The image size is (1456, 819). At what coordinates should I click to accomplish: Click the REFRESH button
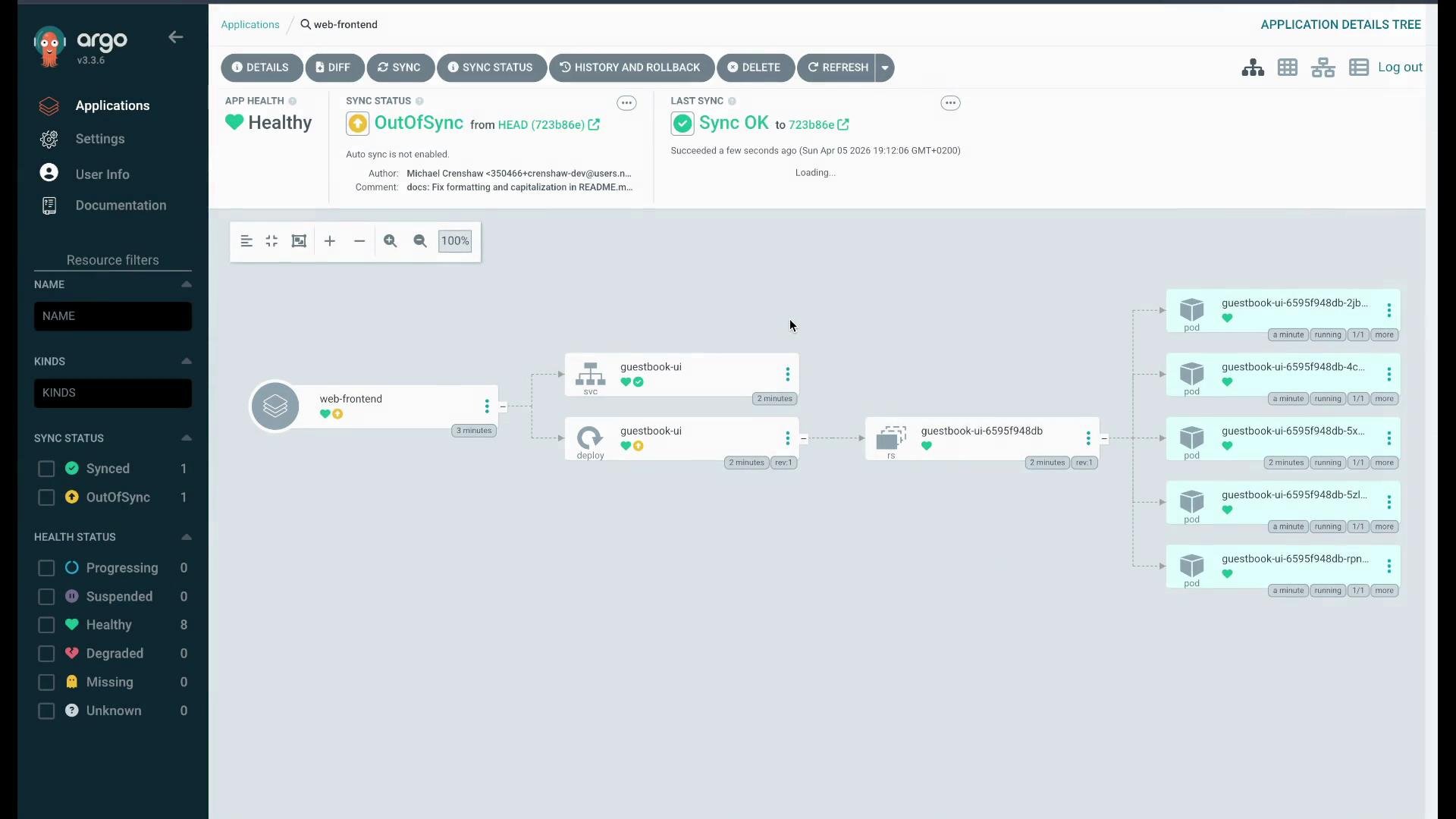coord(836,67)
